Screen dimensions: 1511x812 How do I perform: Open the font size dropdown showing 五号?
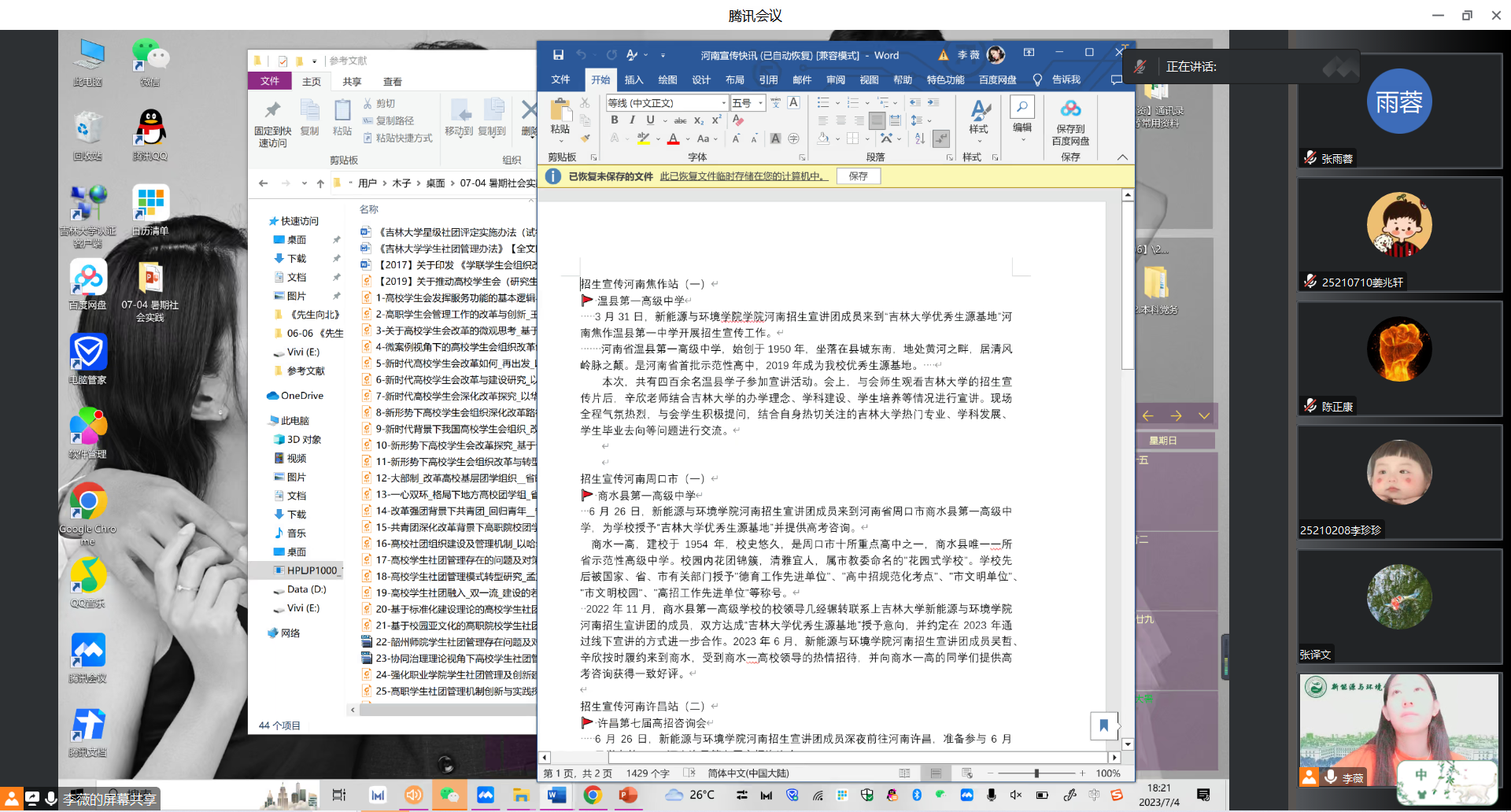point(760,103)
